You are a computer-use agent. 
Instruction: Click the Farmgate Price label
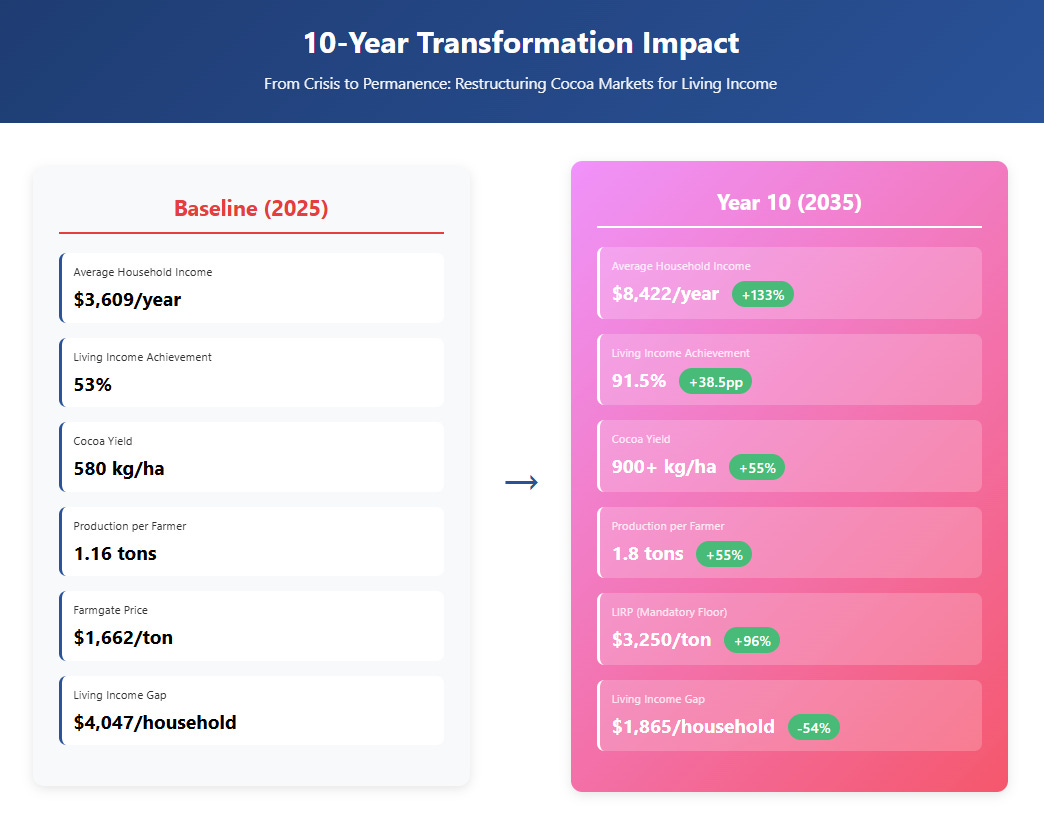(x=111, y=610)
